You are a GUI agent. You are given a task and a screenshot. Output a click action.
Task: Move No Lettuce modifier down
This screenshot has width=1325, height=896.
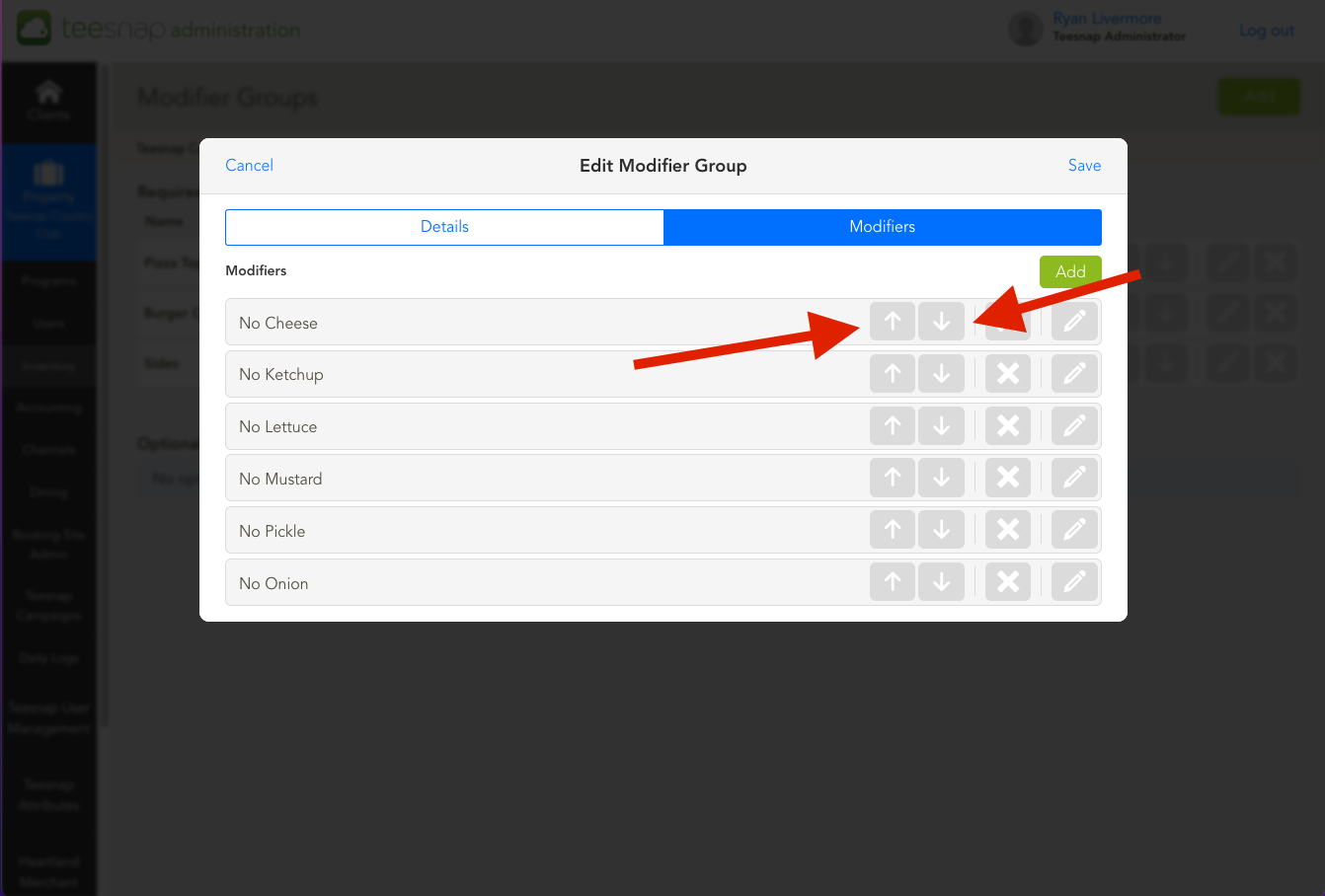(x=942, y=425)
